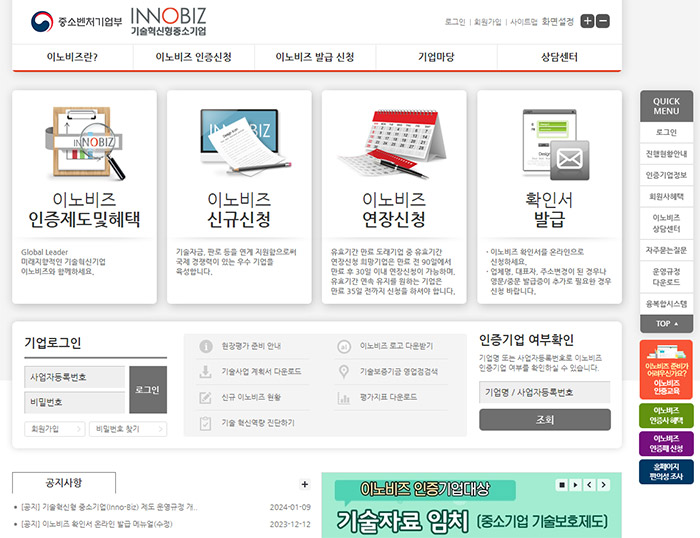
Task: Open the 기술사업 계획서 다운로드 link
Action: (261, 371)
